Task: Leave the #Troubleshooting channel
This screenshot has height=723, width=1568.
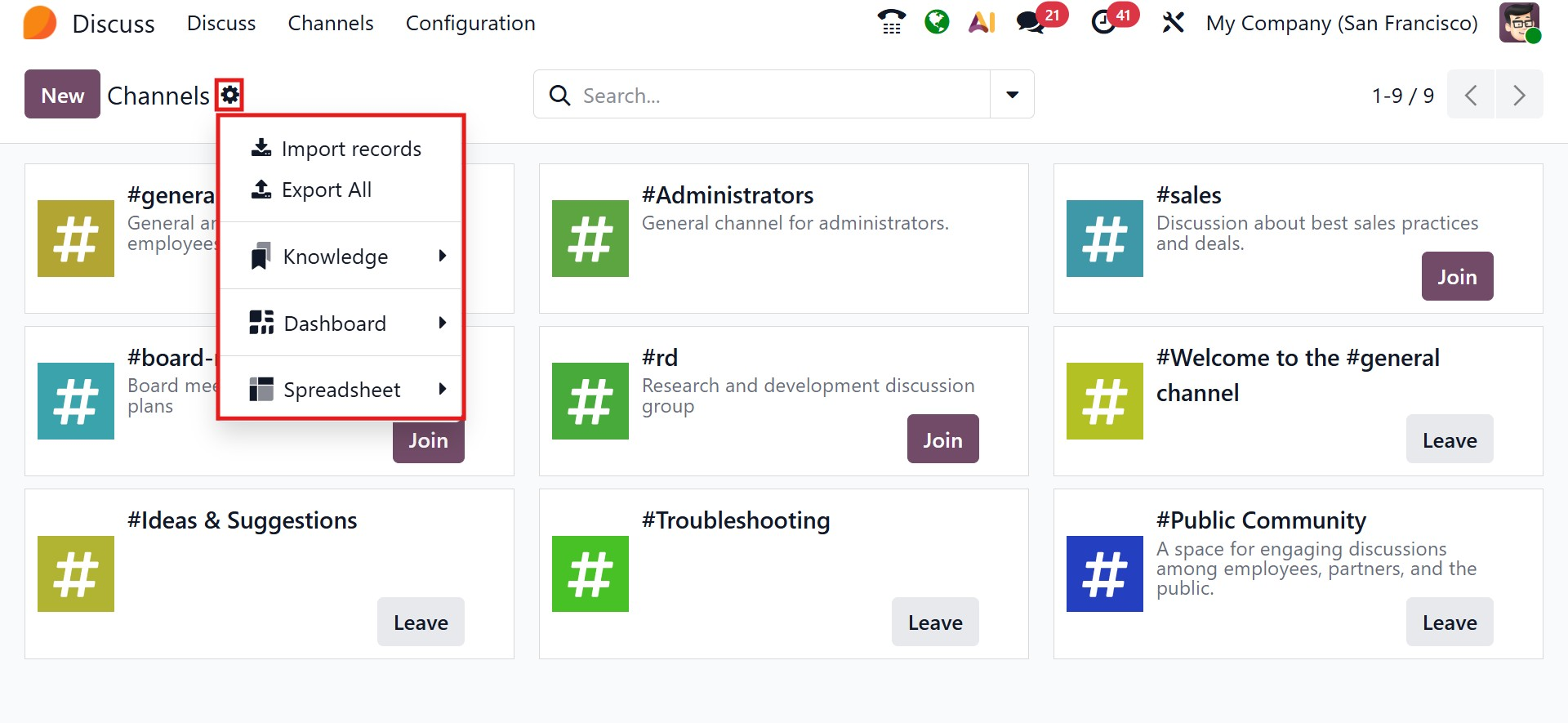Action: tap(935, 623)
